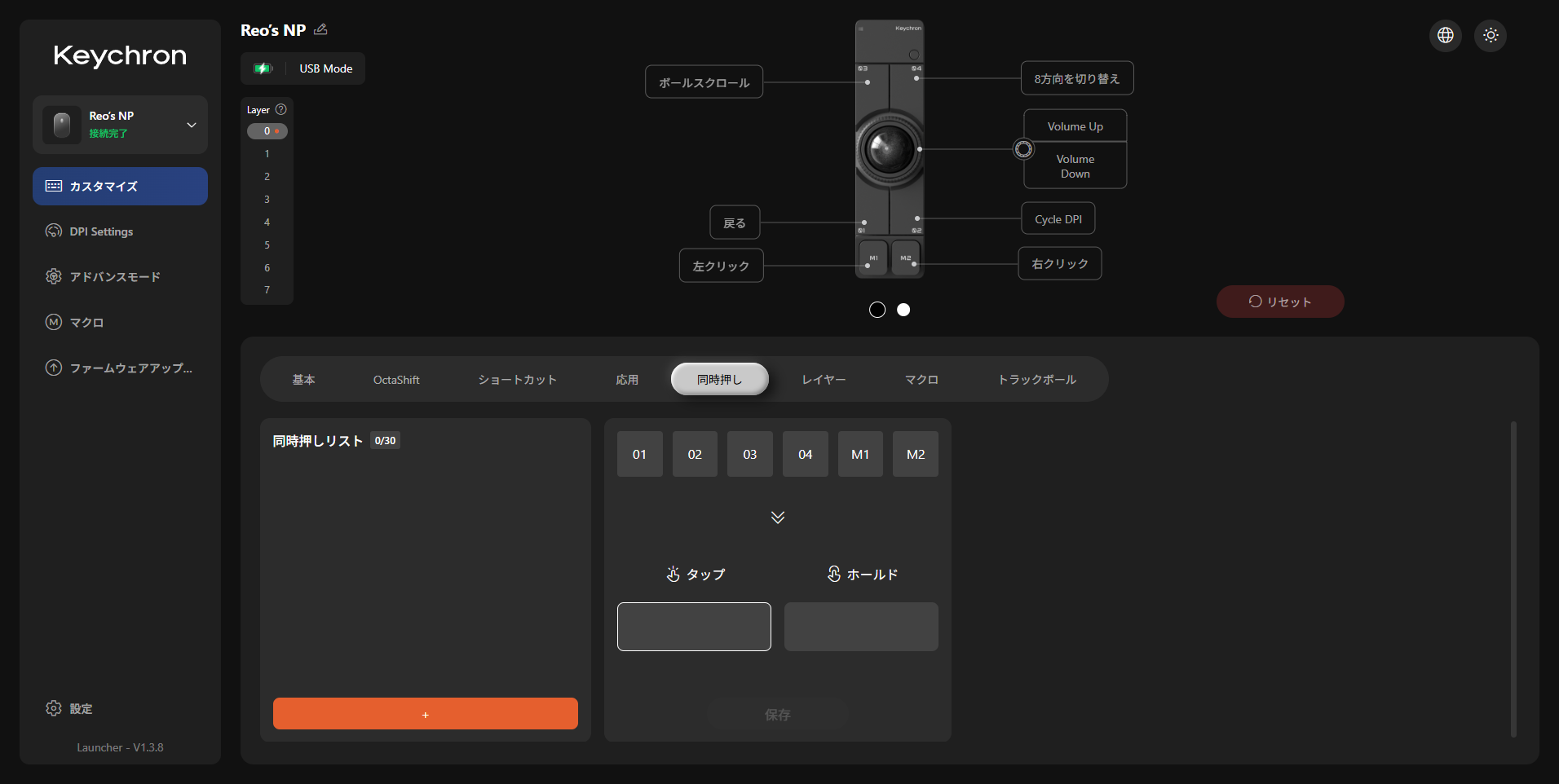Click the orange plus add button
Image resolution: width=1559 pixels, height=784 pixels.
pos(425,714)
